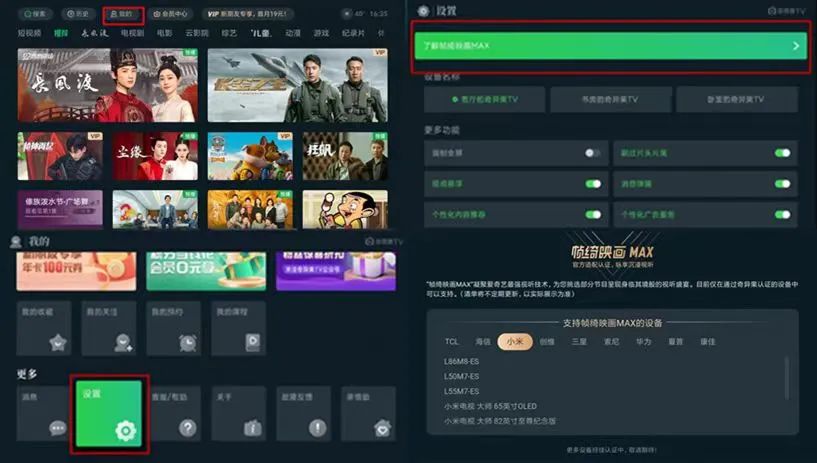
Task: Open 我的课程 video course tile
Action: (x=239, y=328)
